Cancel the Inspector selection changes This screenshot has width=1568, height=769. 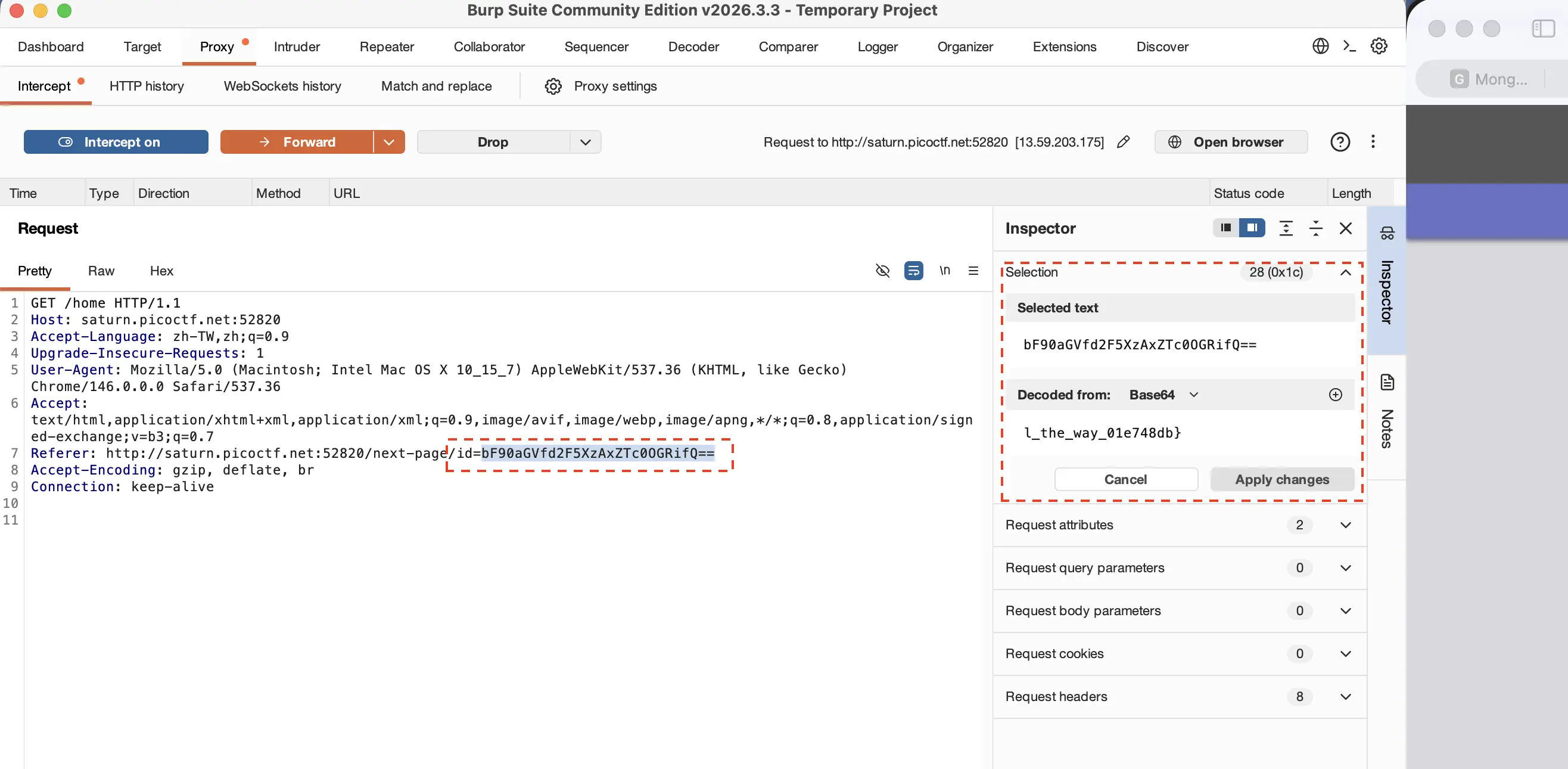(x=1125, y=479)
